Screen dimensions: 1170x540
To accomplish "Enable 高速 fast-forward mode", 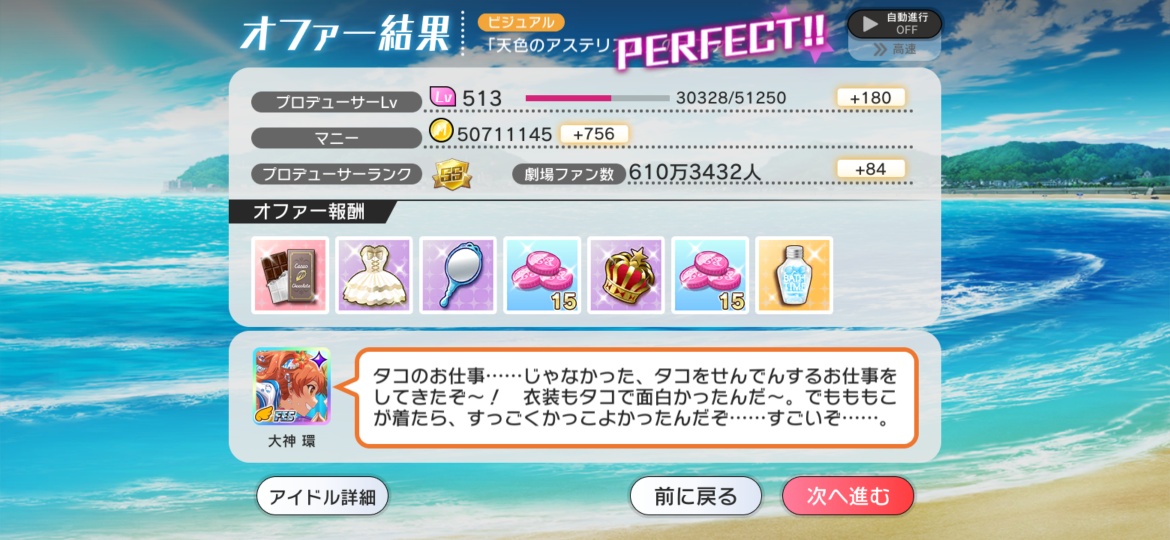I will (894, 49).
